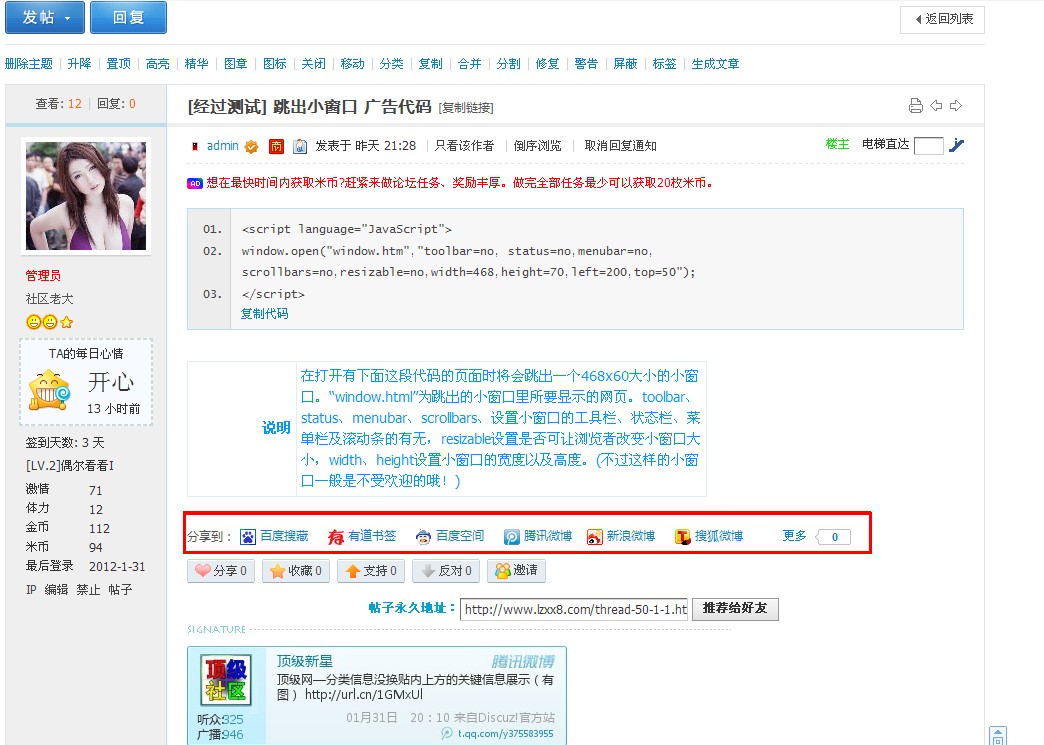
Task: Click the happy mood emoticon image
Action: click(49, 390)
